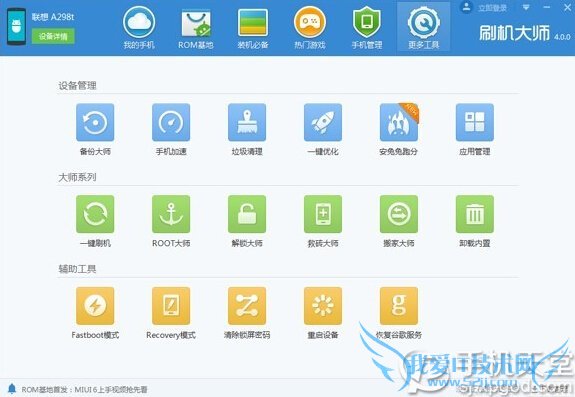Click 重启设备 restart icon

coord(323,306)
